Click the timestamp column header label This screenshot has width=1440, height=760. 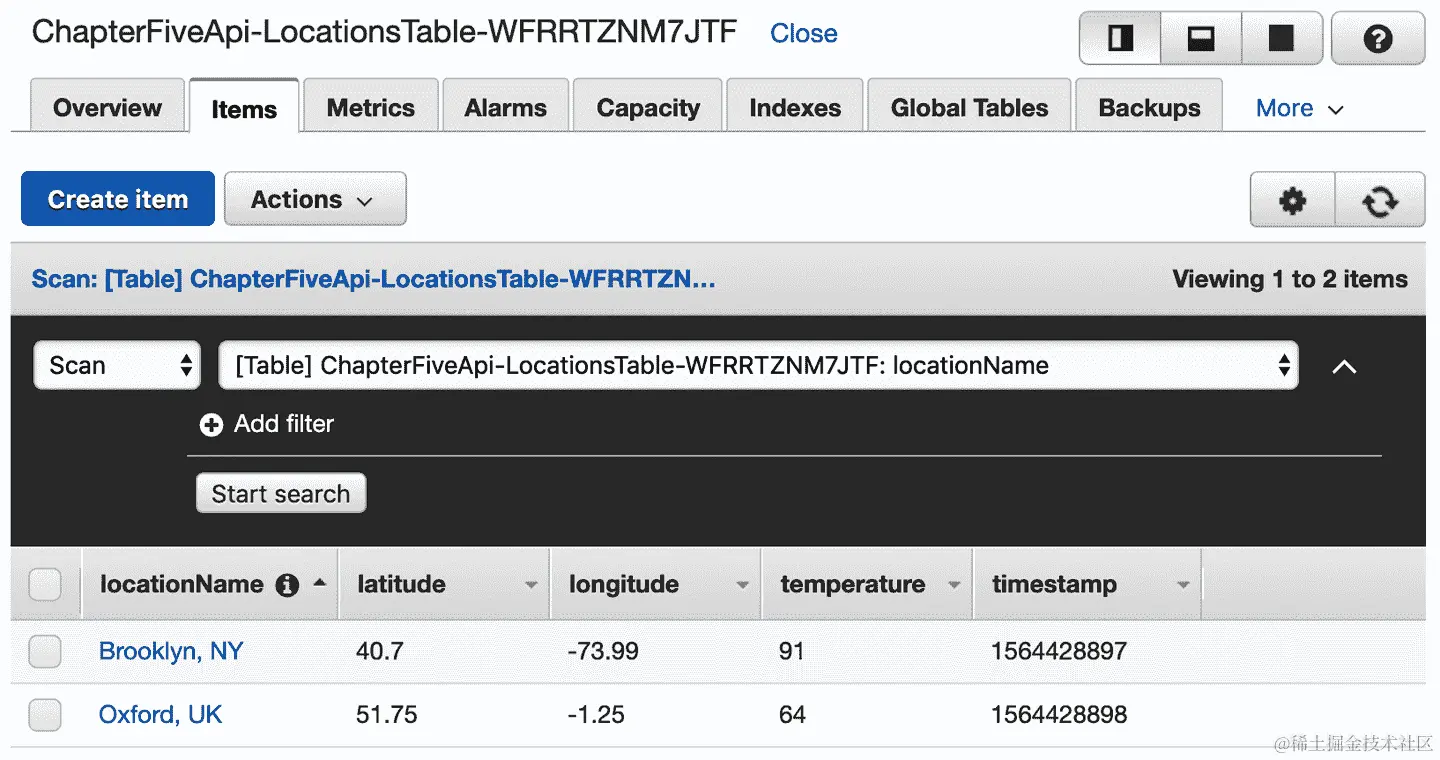[1055, 585]
